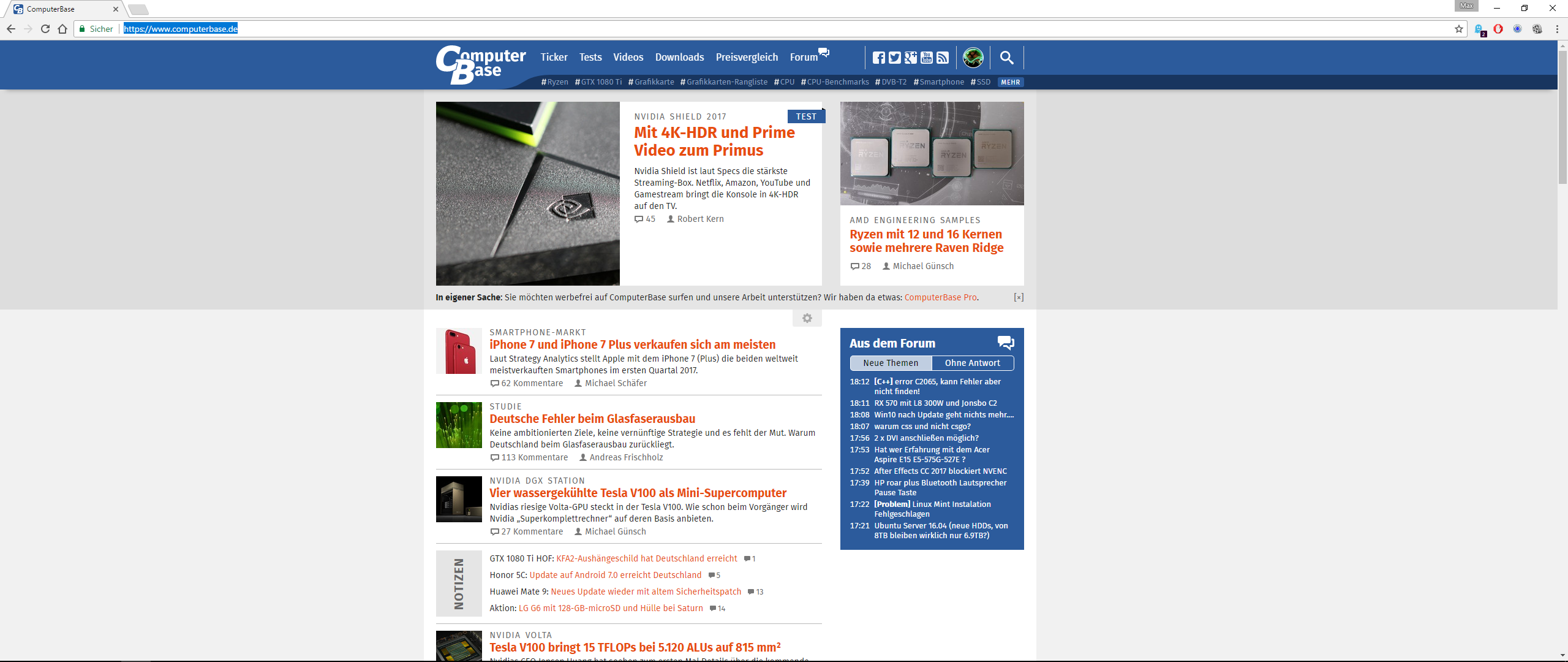Open the Ryzen CPUs thumbnail image
Viewport: 1568px width, 662px height.
[x=932, y=153]
